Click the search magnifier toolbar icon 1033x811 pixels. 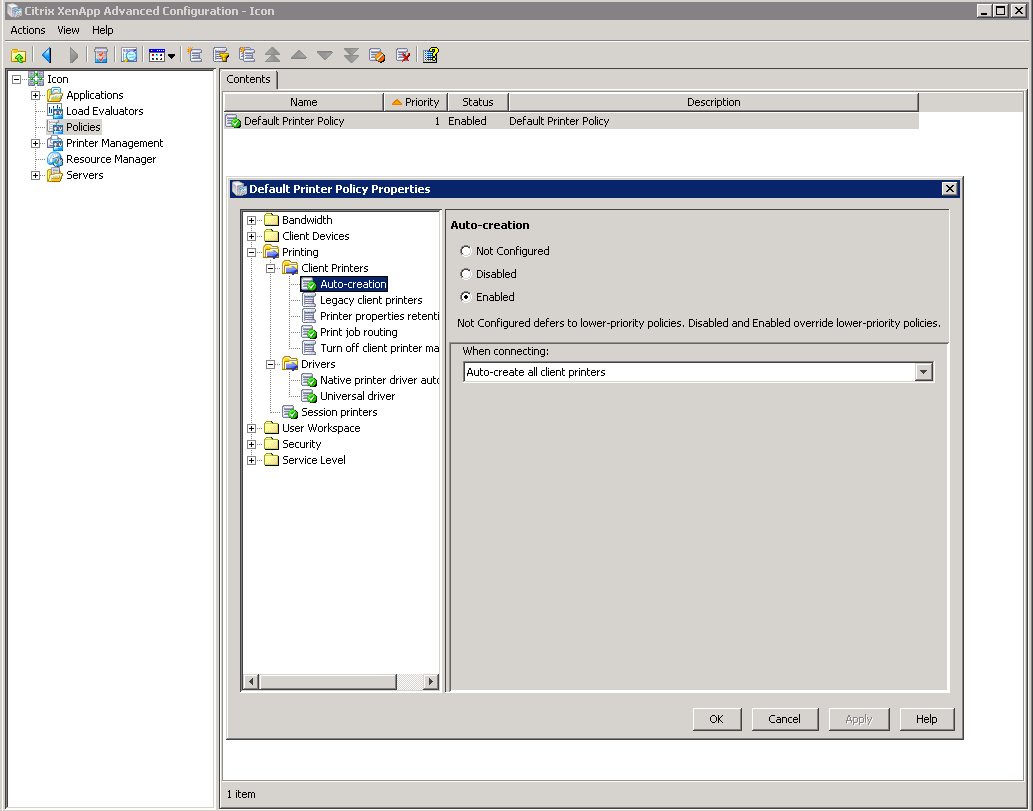pos(129,55)
